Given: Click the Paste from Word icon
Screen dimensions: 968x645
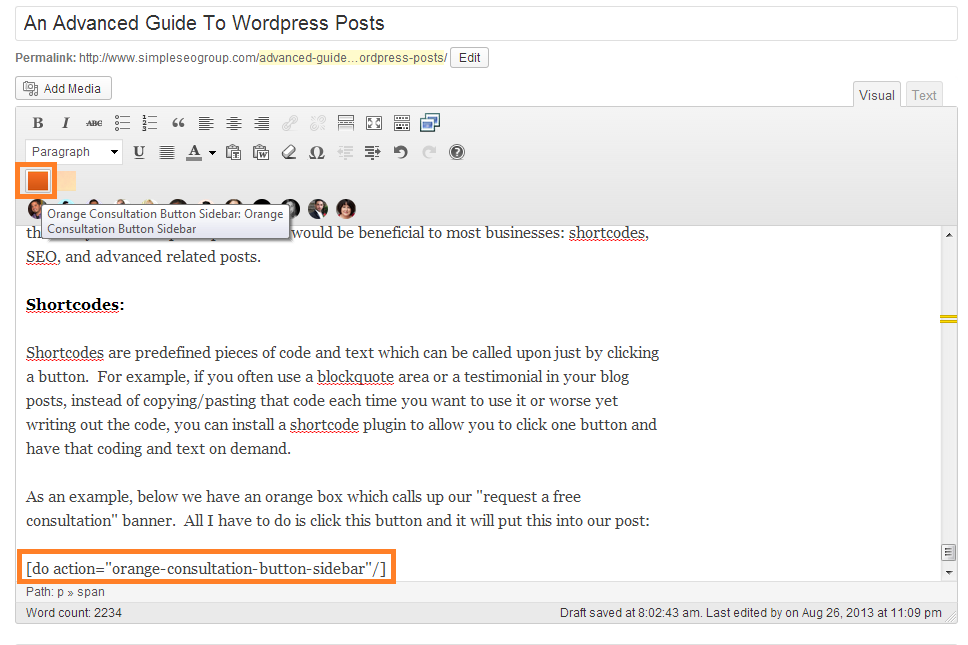Looking at the screenshot, I should tap(261, 152).
